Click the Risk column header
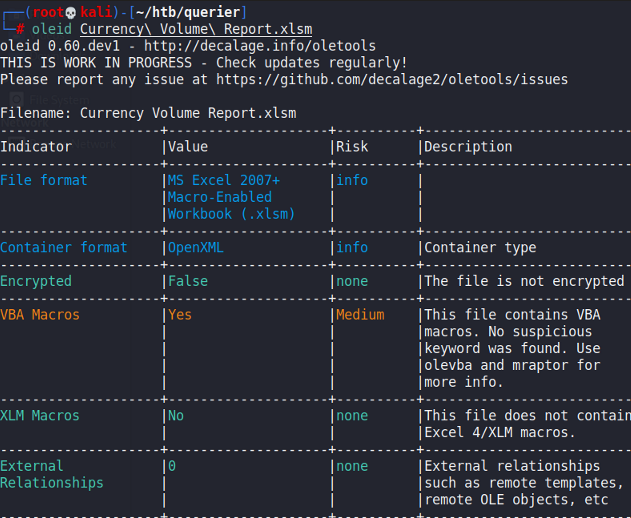 352,147
